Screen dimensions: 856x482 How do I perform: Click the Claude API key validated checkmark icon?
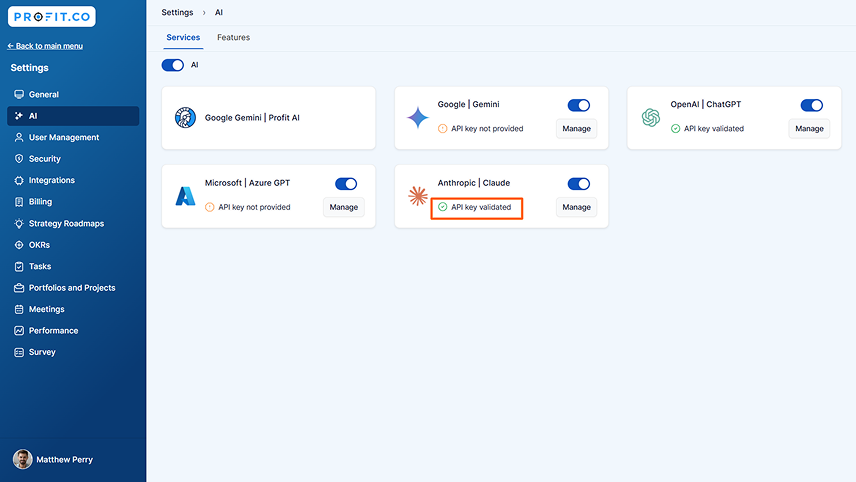pos(443,207)
